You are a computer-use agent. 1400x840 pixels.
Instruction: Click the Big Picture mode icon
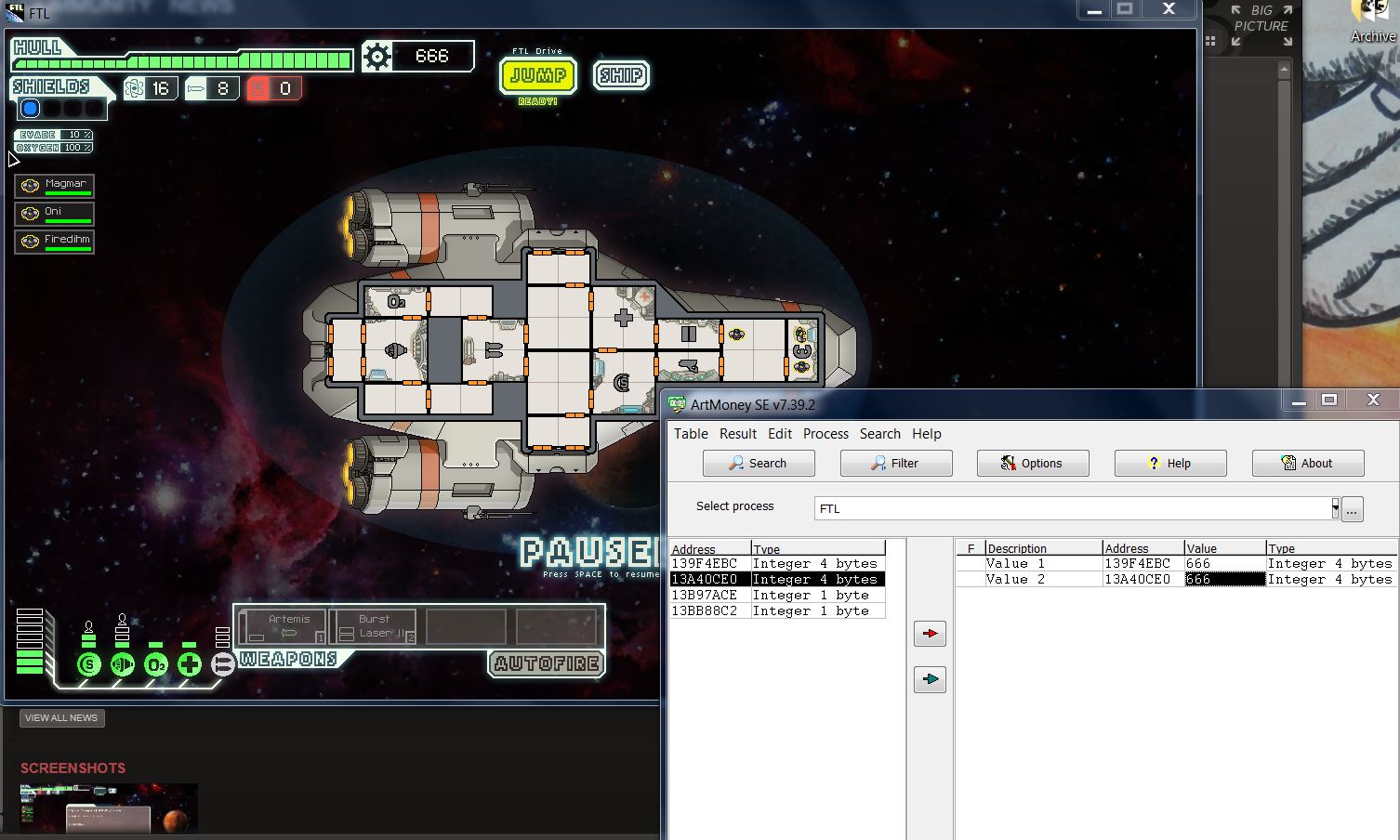(x=1261, y=25)
